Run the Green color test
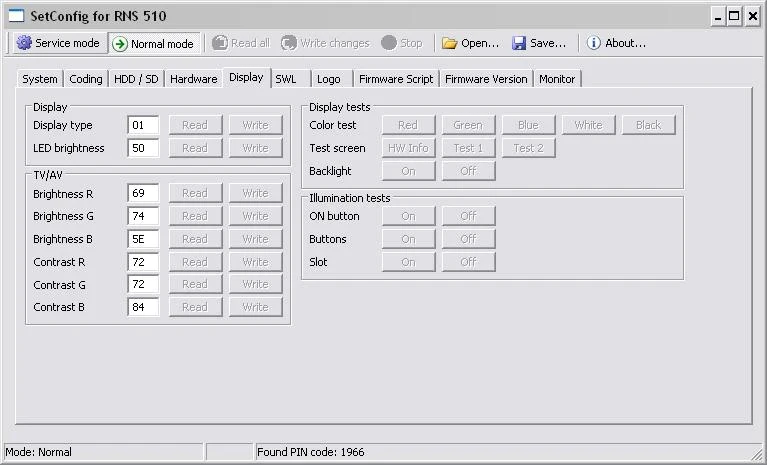Screen dimensions: 767x465 pos(469,125)
